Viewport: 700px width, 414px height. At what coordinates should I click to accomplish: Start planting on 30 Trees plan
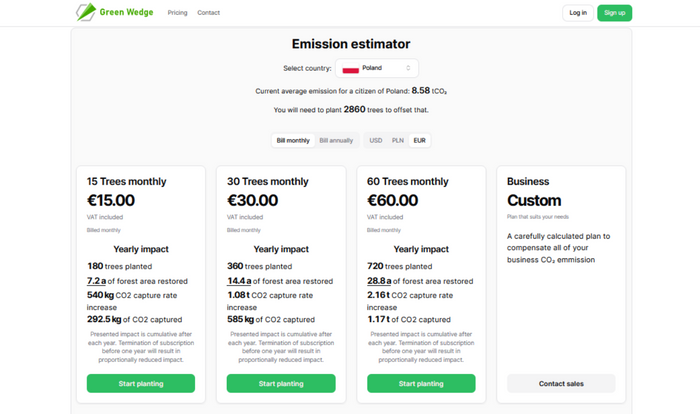pos(281,384)
